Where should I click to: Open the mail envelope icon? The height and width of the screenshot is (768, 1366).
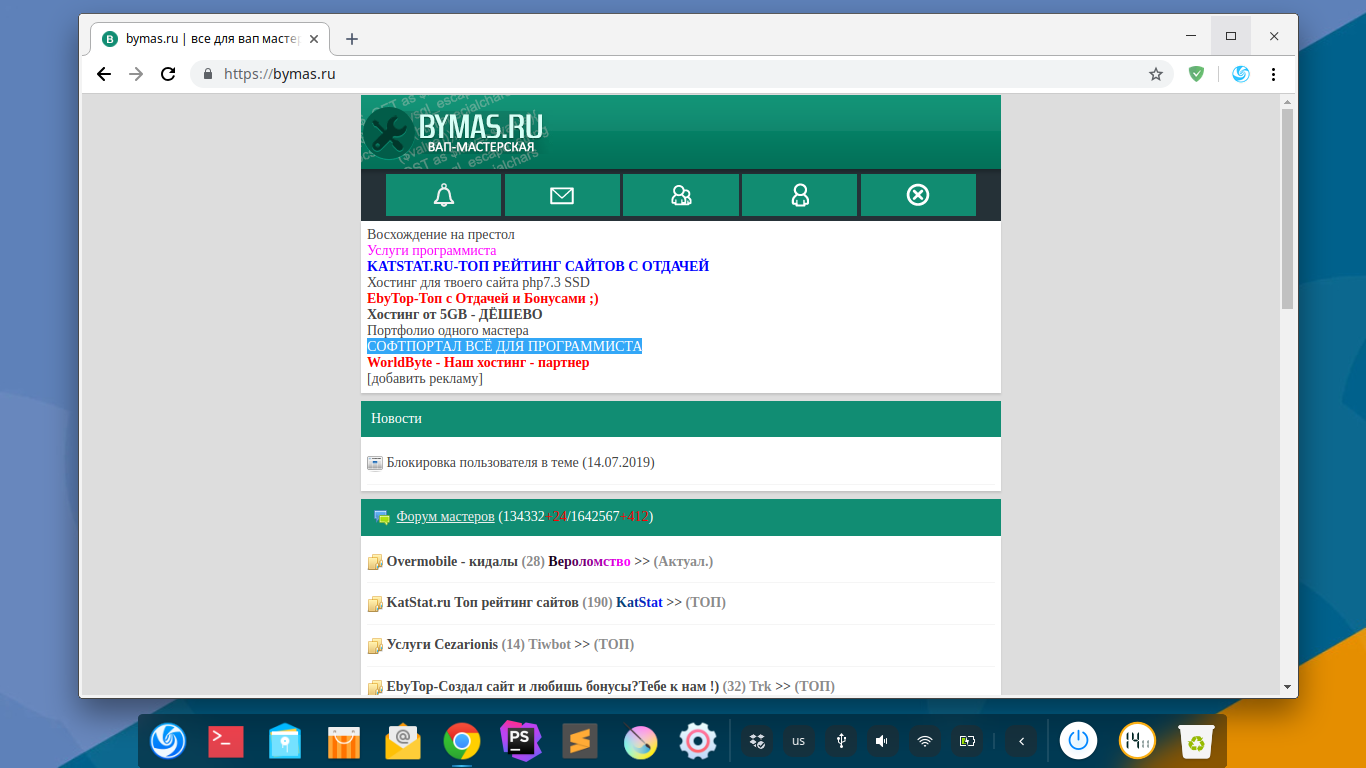562,195
